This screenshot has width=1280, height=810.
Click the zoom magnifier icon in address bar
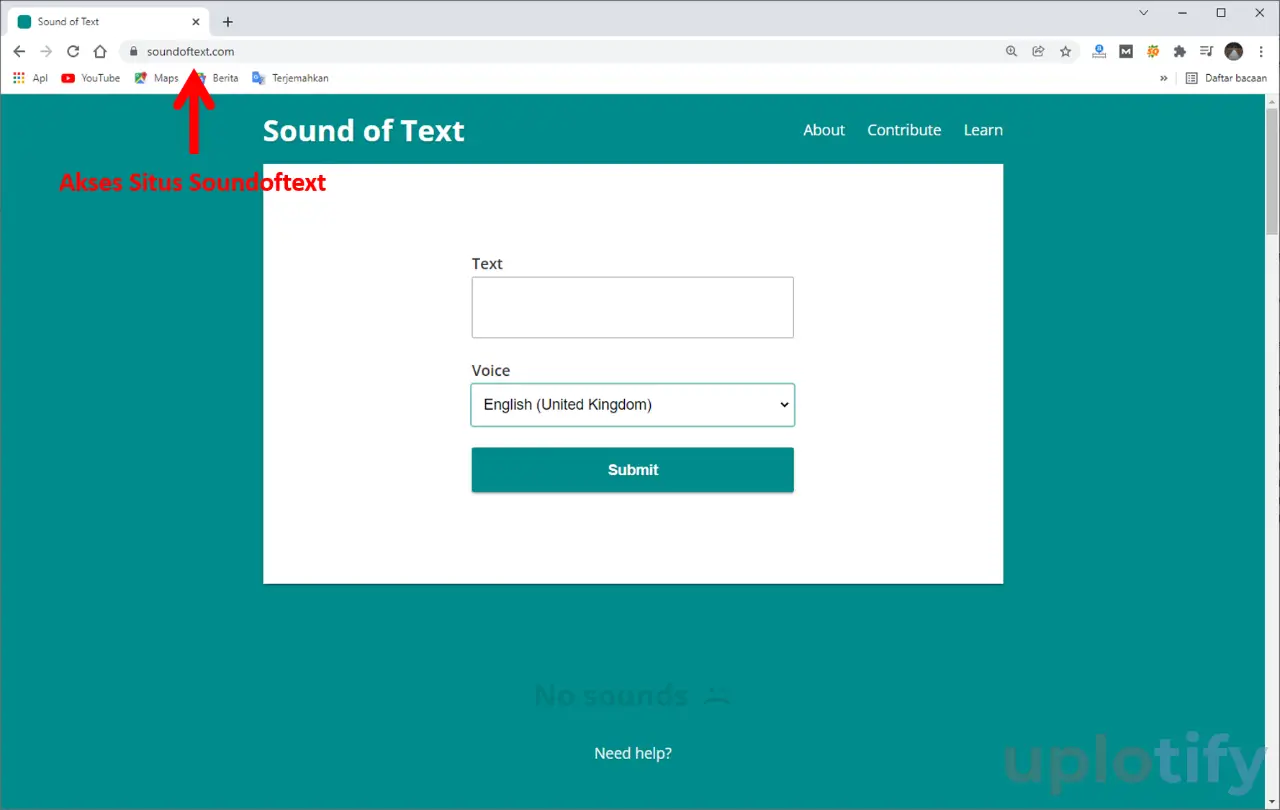pyautogui.click(x=1012, y=51)
